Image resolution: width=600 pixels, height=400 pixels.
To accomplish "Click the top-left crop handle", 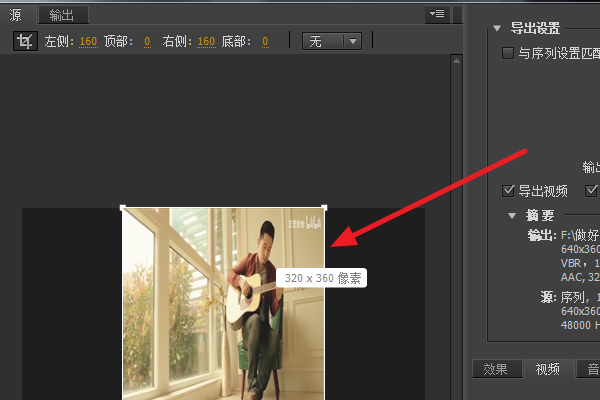I will point(122,207).
